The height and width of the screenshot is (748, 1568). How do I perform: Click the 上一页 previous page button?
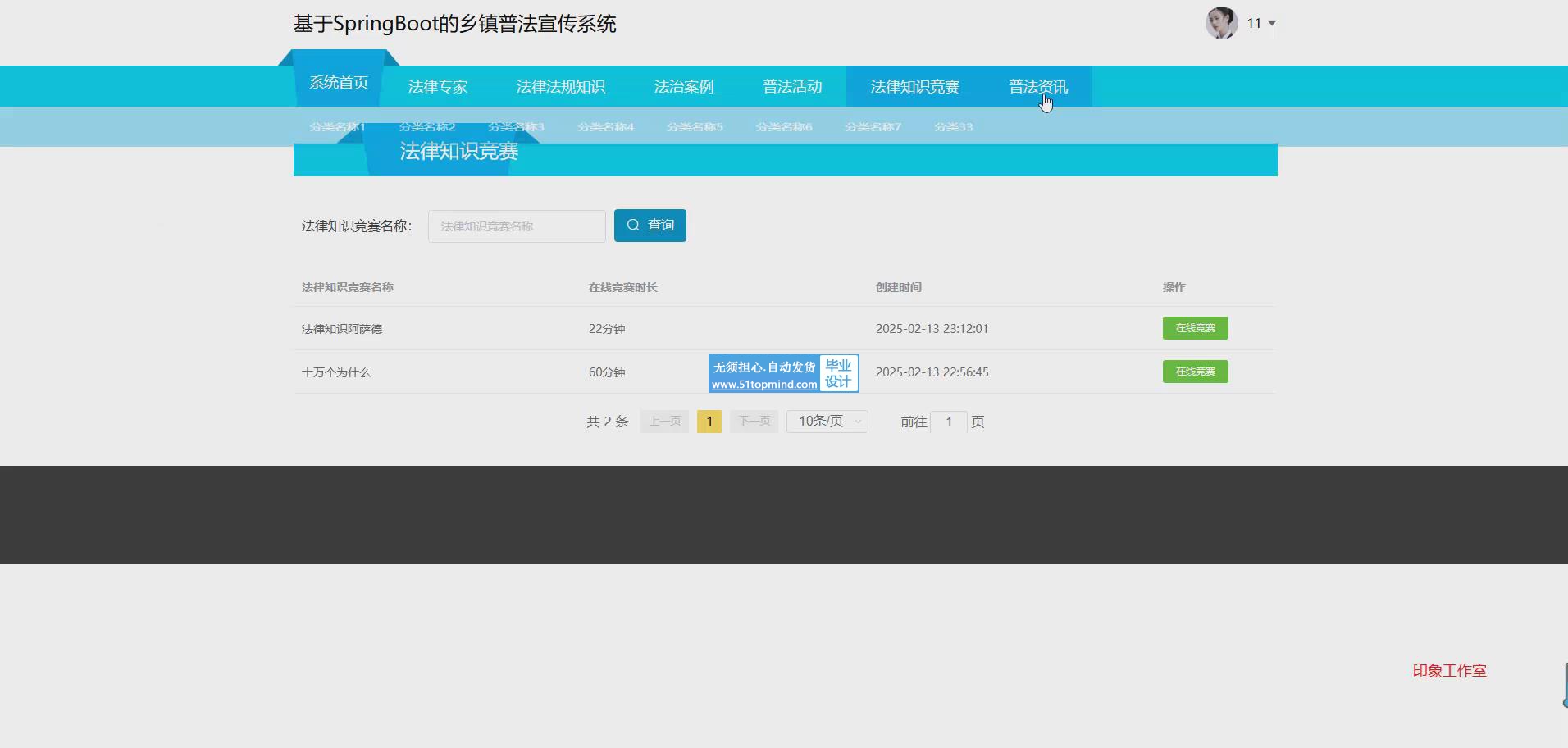664,422
